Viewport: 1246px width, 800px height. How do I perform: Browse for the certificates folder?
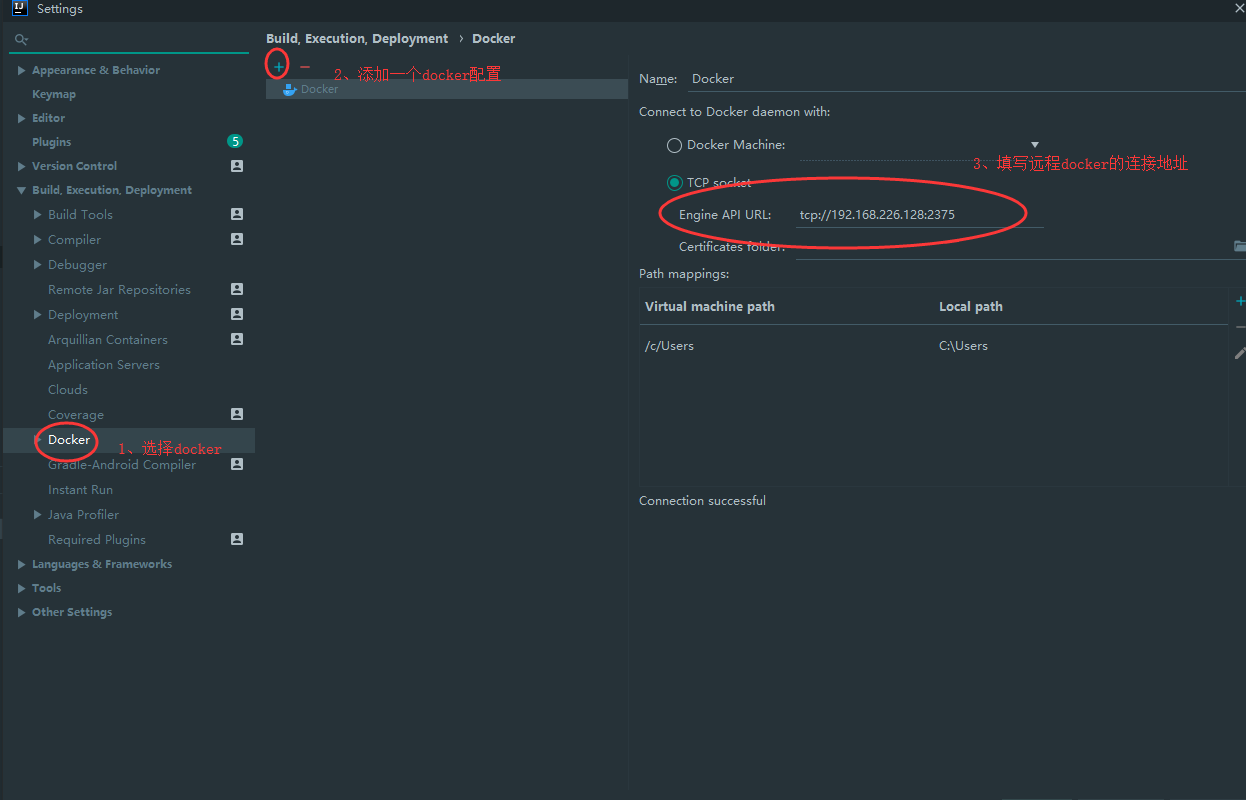click(1239, 246)
